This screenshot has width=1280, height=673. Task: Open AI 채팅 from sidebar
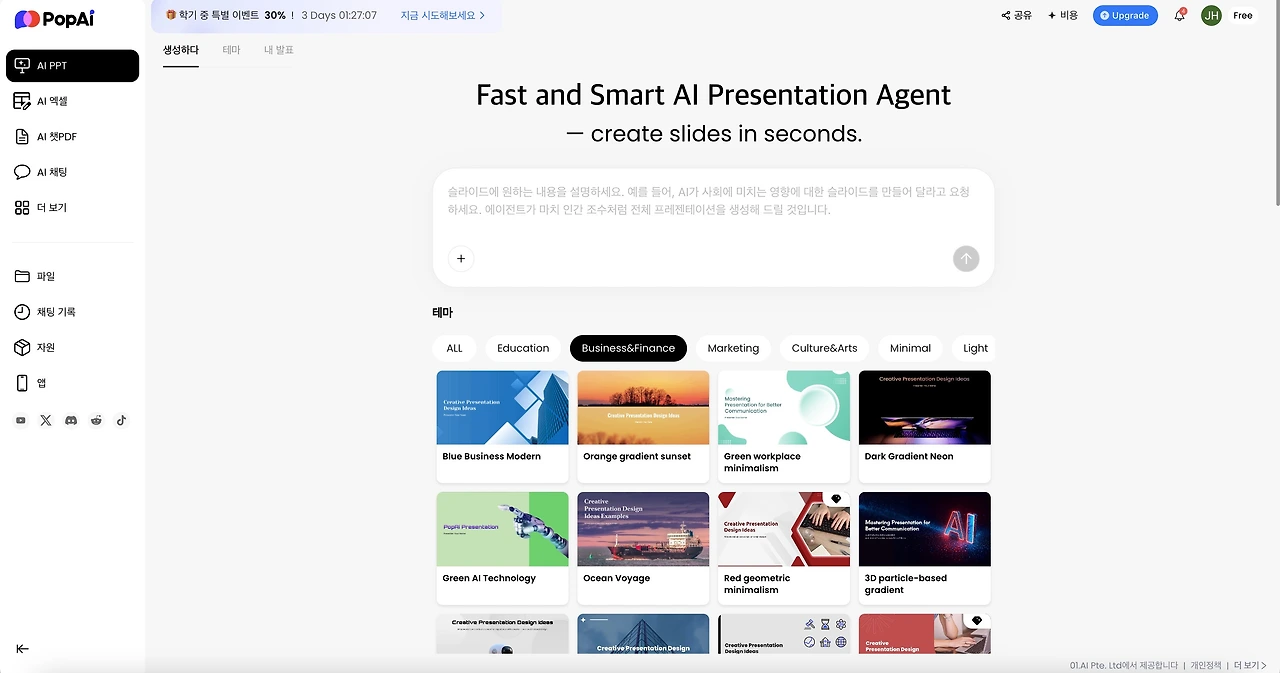point(72,172)
